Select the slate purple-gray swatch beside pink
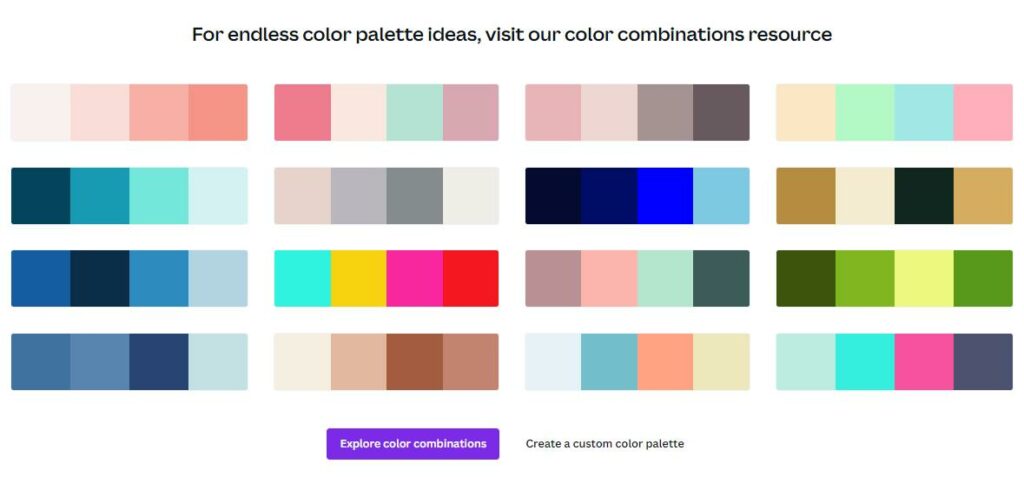Image resolution: width=1024 pixels, height=477 pixels. click(983, 362)
